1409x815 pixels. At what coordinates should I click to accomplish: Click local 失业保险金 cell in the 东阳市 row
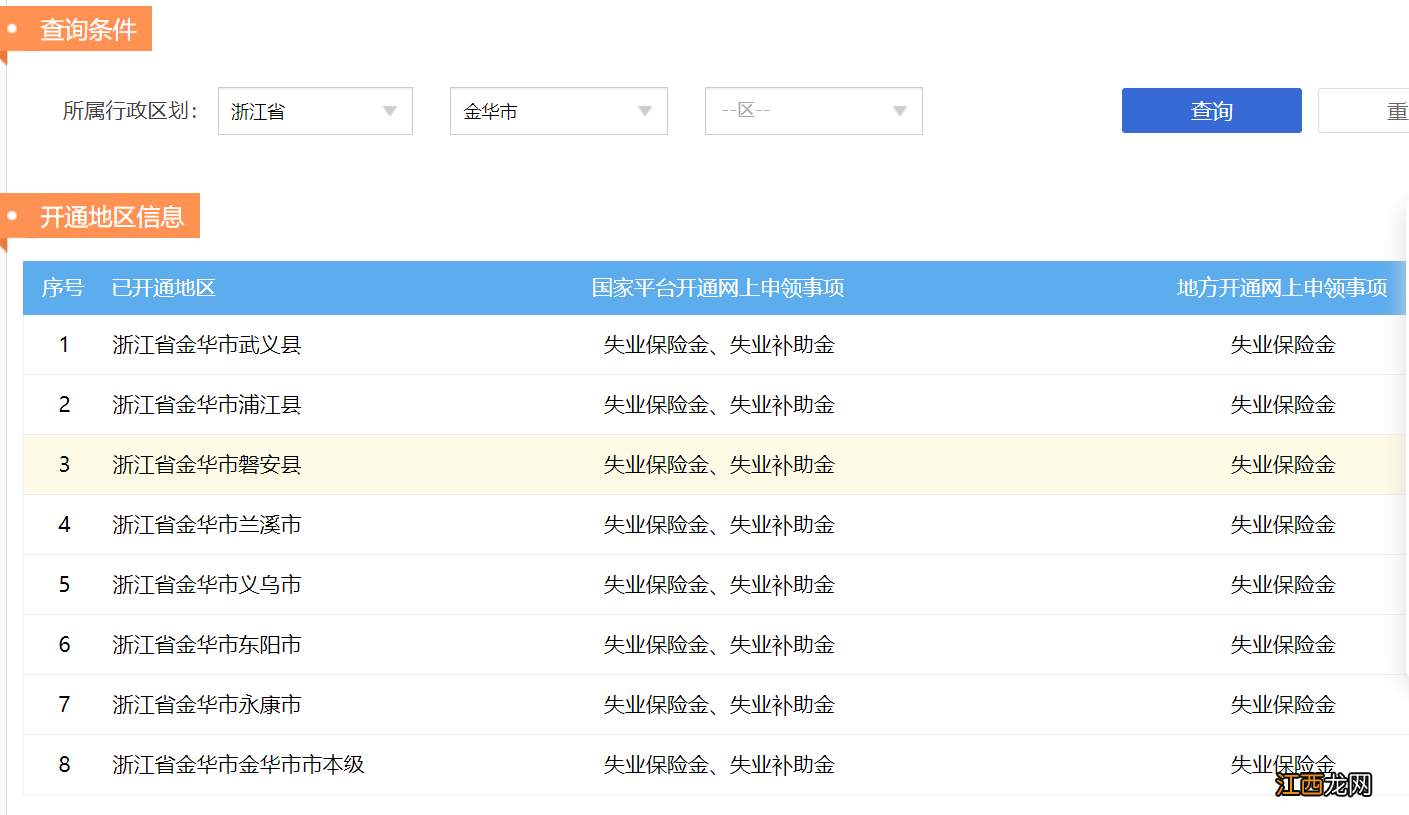pos(1283,645)
